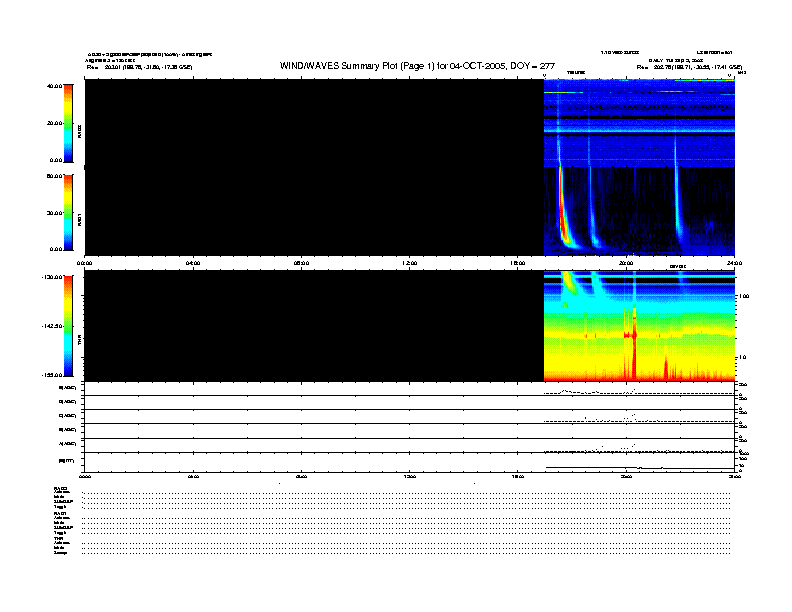
Task: Click the 04:00 tick label under the RAD1 spectrogram
Action: click(193, 263)
